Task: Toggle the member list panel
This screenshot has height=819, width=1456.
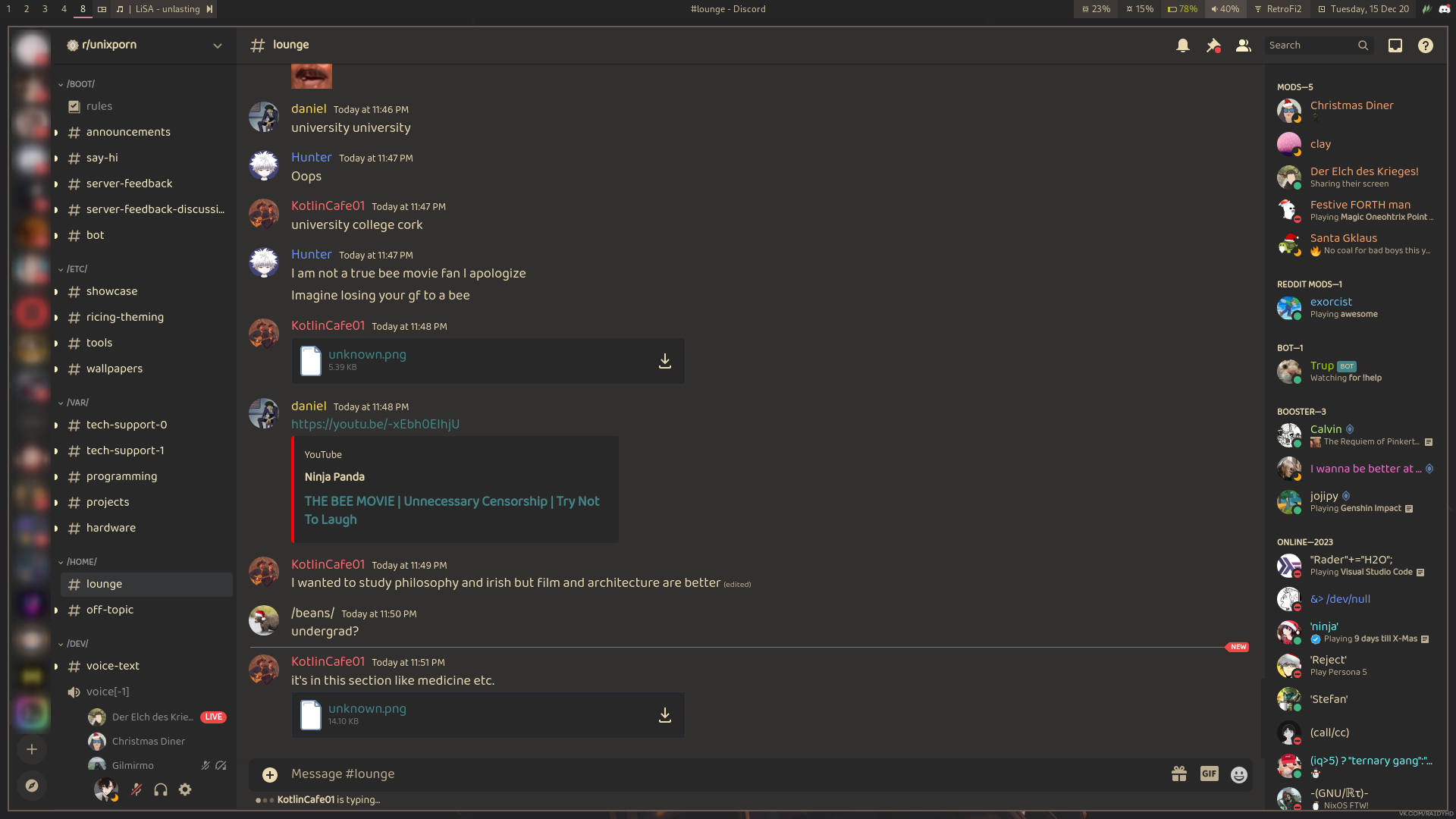Action: 1243,45
